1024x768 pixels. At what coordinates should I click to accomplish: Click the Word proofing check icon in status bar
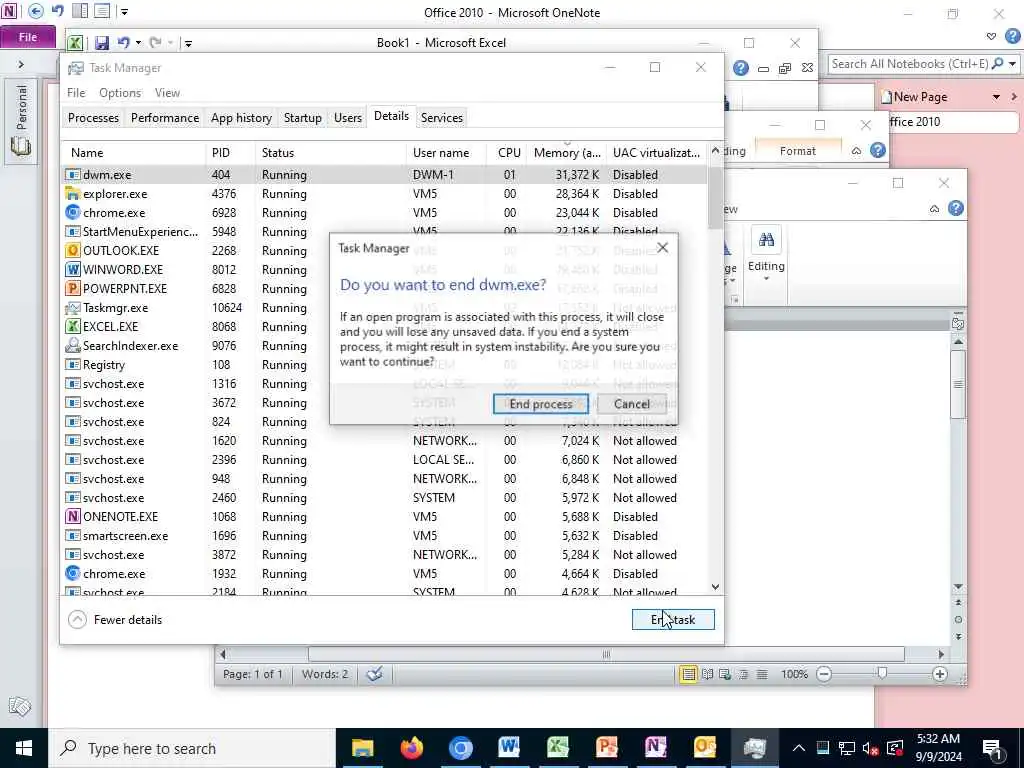374,674
